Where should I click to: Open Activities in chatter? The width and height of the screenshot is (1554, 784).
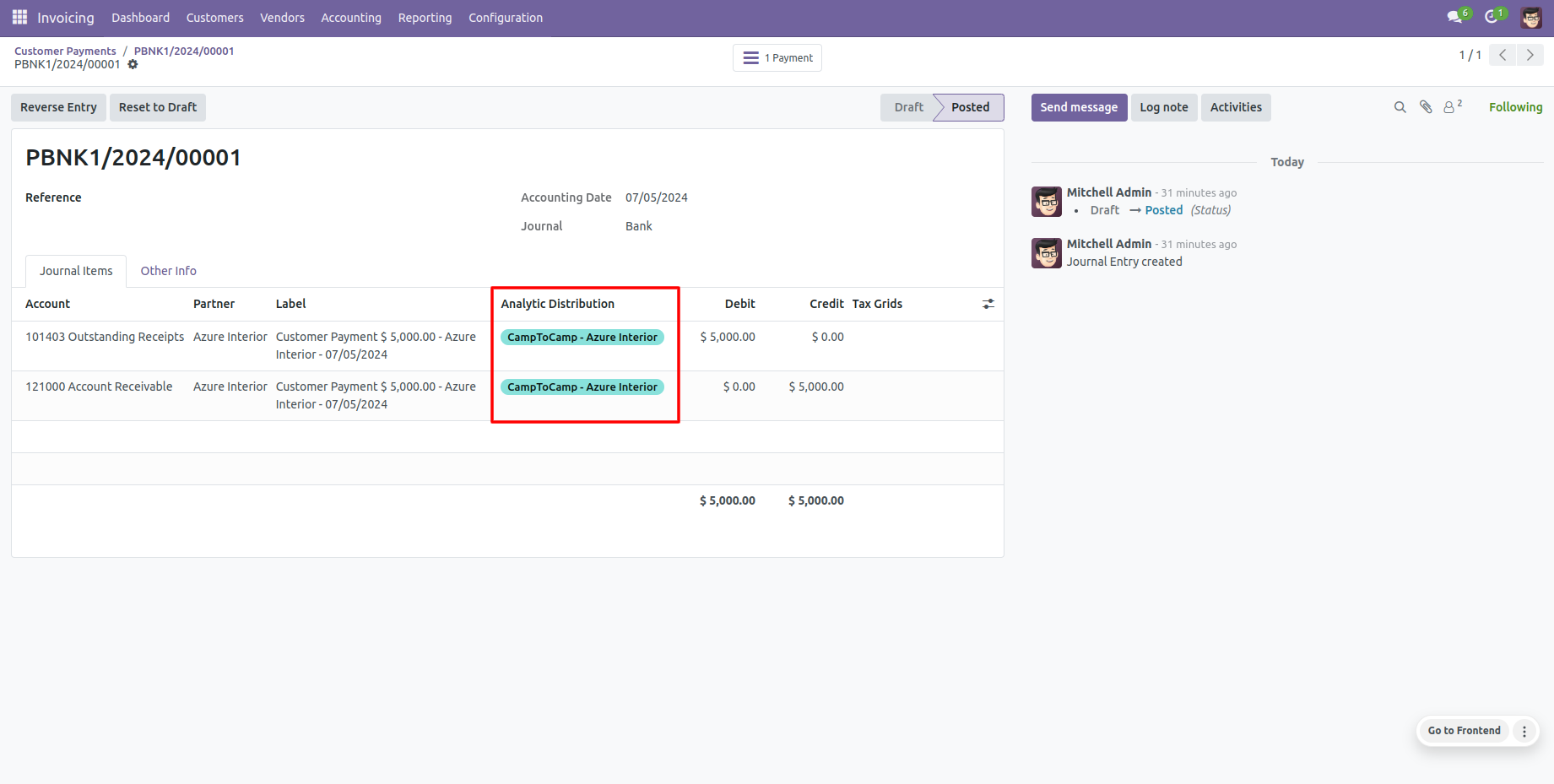coord(1236,107)
